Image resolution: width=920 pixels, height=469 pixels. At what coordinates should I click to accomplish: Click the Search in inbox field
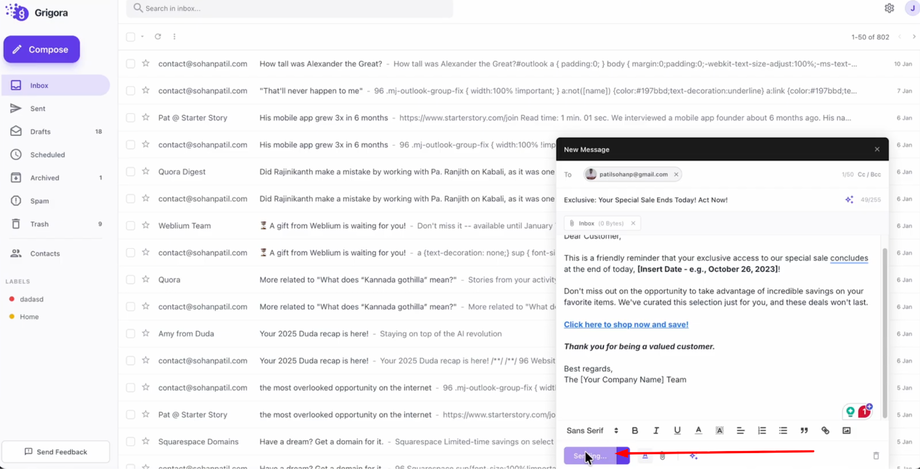[289, 8]
